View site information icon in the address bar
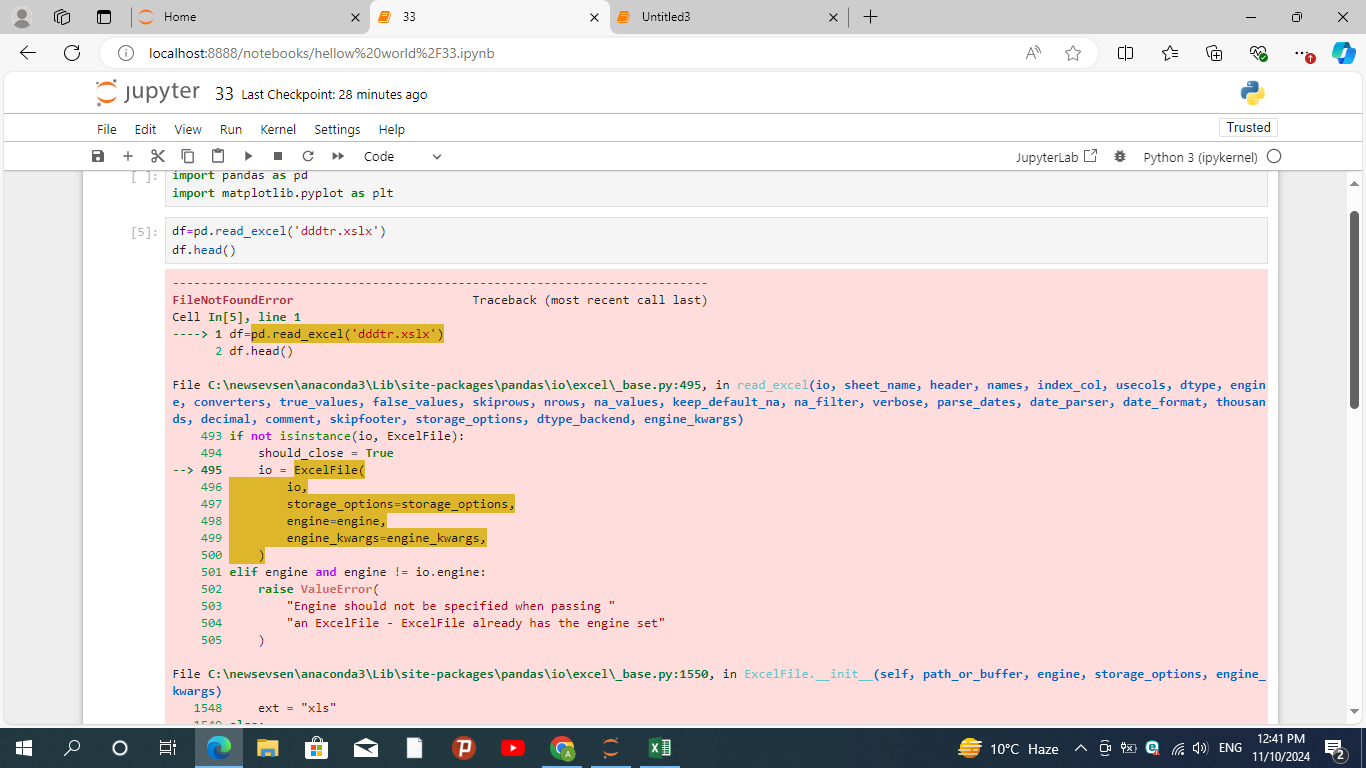1366x768 pixels. pyautogui.click(x=125, y=53)
